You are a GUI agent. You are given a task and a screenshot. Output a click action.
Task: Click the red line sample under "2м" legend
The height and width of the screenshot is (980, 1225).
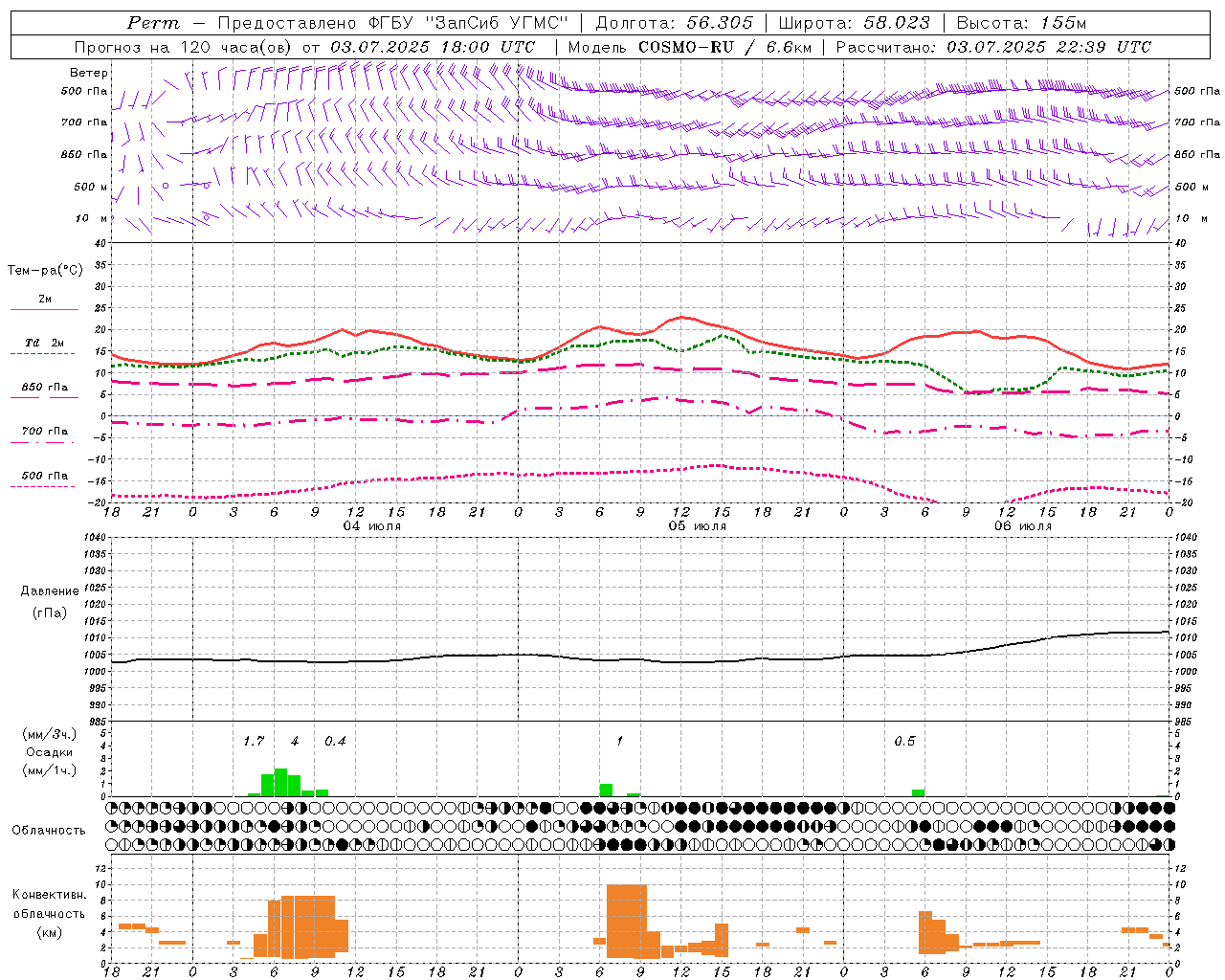[x=44, y=310]
